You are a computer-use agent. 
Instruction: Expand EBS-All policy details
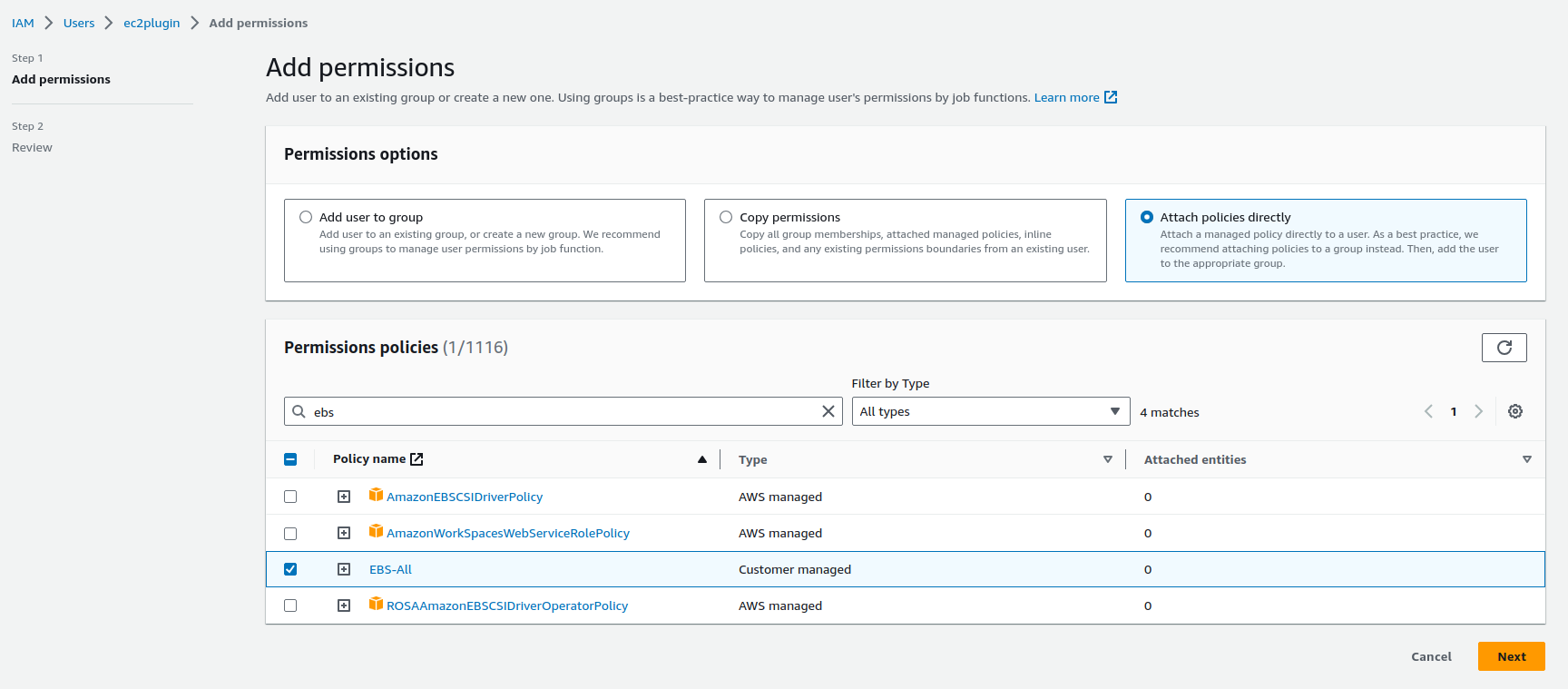pyautogui.click(x=344, y=569)
